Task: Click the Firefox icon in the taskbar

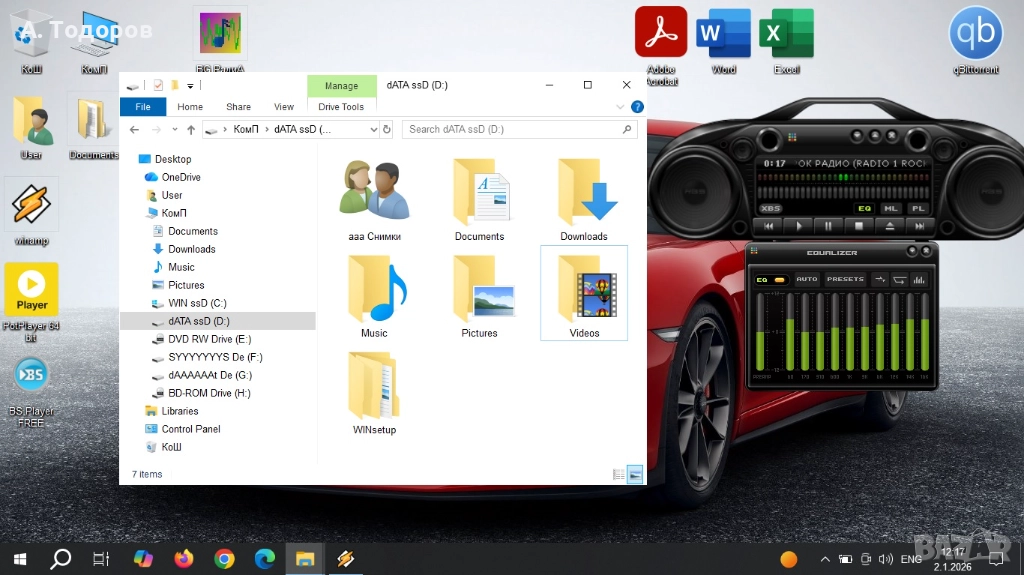Action: click(x=183, y=559)
